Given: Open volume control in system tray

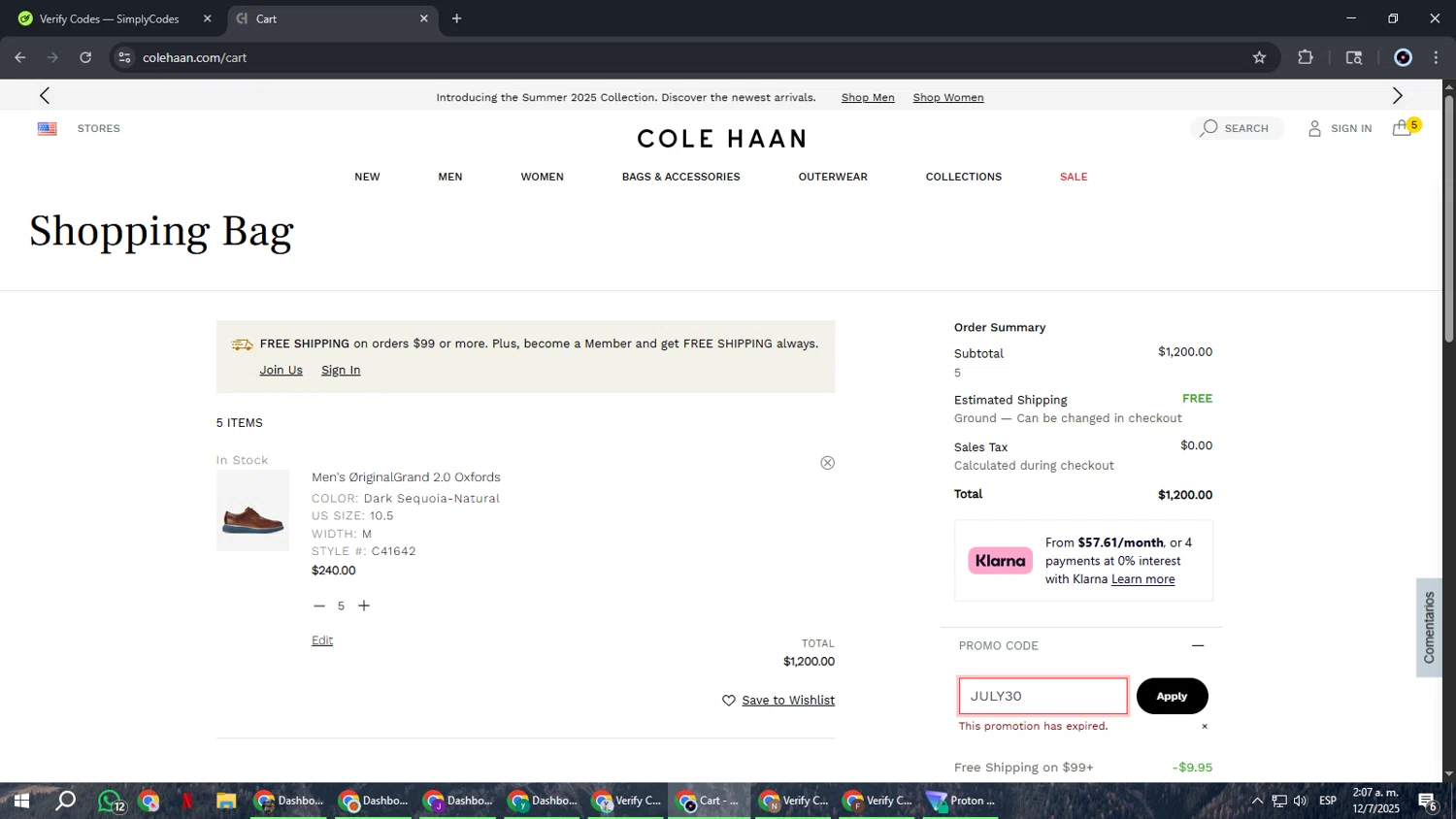Looking at the screenshot, I should pyautogui.click(x=1301, y=801).
